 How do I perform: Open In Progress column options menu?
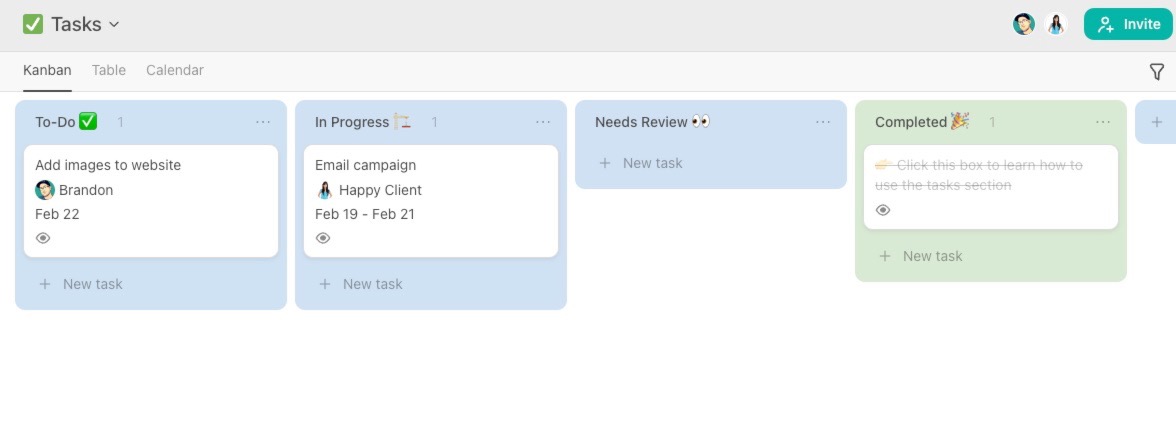tap(543, 122)
